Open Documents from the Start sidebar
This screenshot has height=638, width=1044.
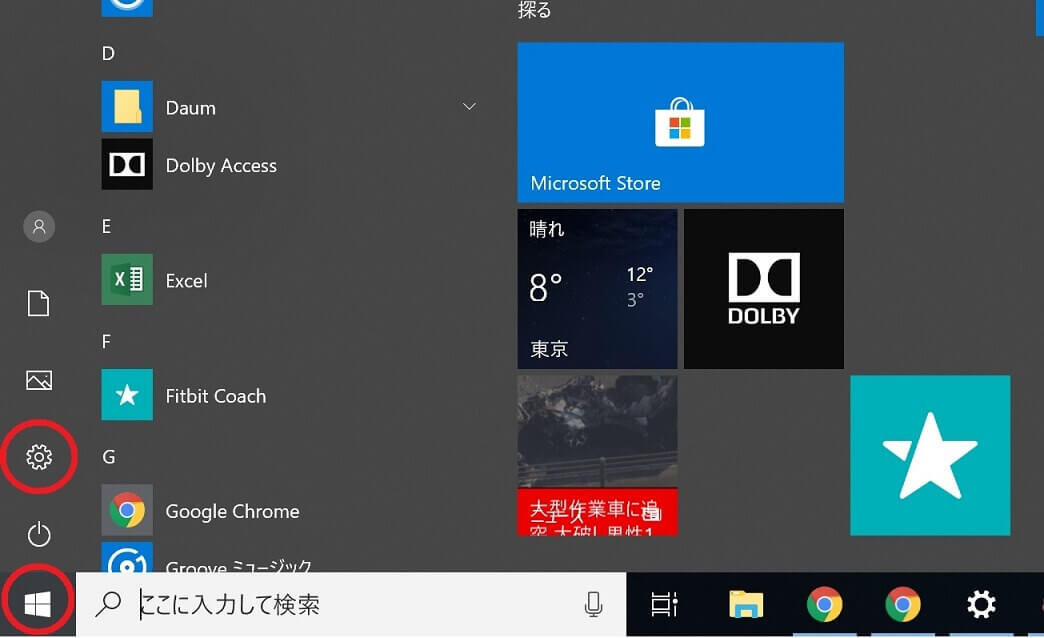click(39, 303)
